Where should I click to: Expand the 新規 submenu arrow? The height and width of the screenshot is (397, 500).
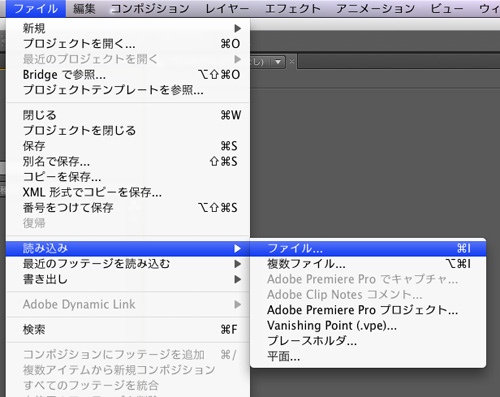237,28
